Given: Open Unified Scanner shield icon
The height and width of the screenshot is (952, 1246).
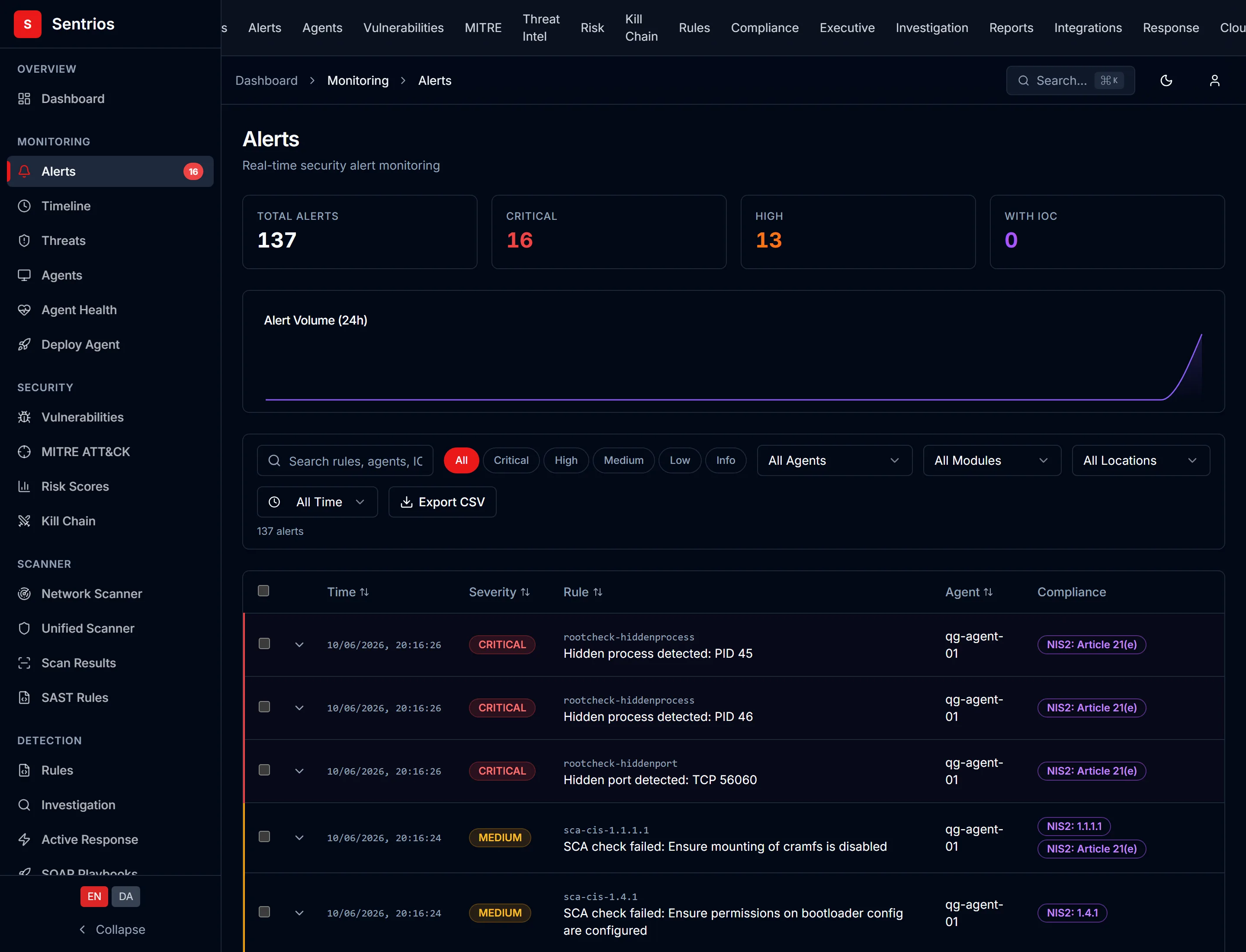Looking at the screenshot, I should (x=24, y=628).
